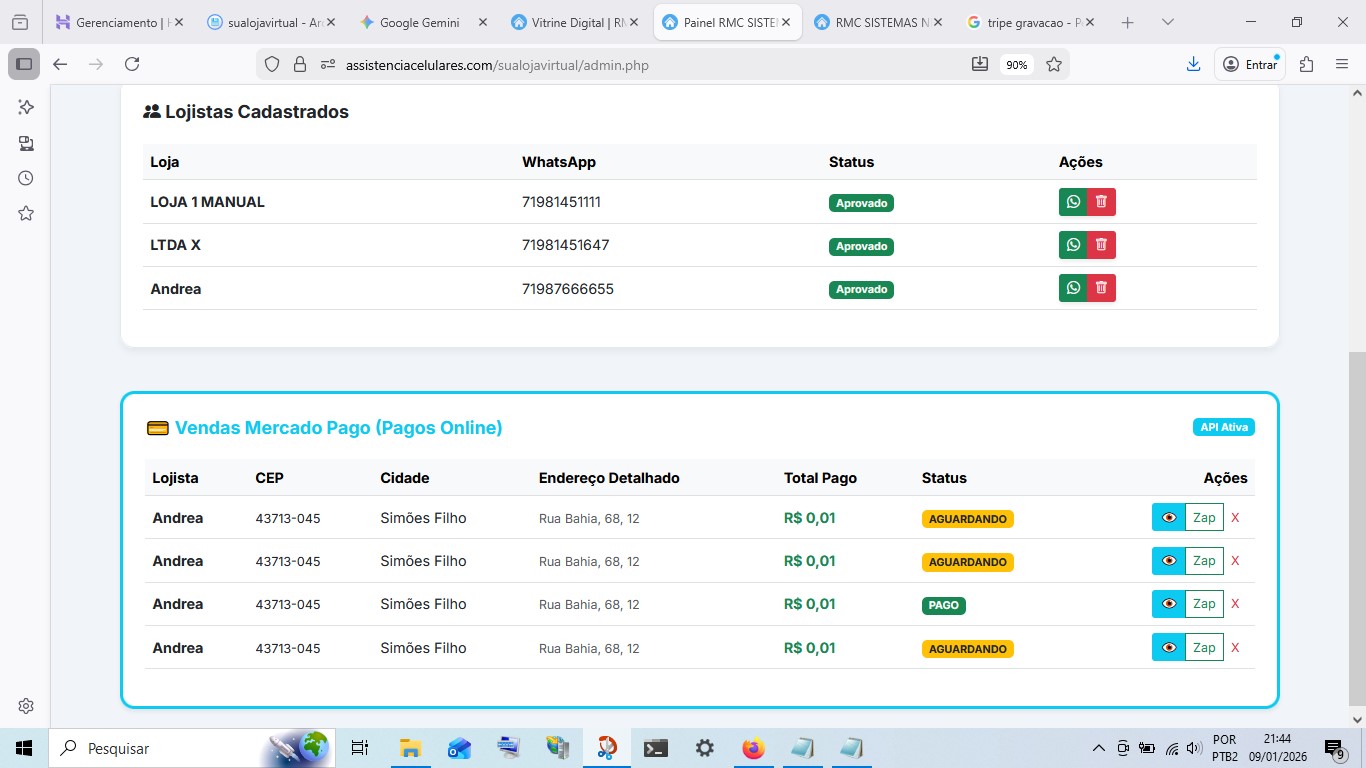Switch to Google Gemini tab
The image size is (1366, 768).
[419, 22]
